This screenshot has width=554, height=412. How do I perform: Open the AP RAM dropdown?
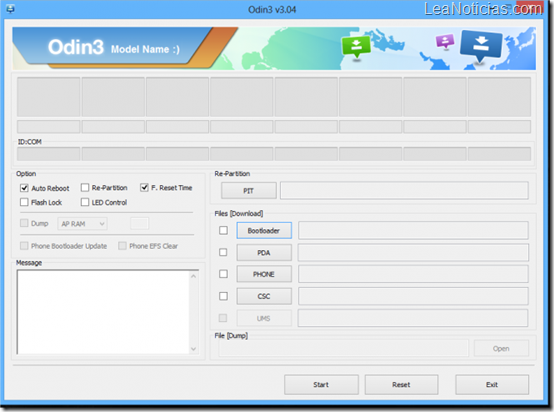(82, 224)
